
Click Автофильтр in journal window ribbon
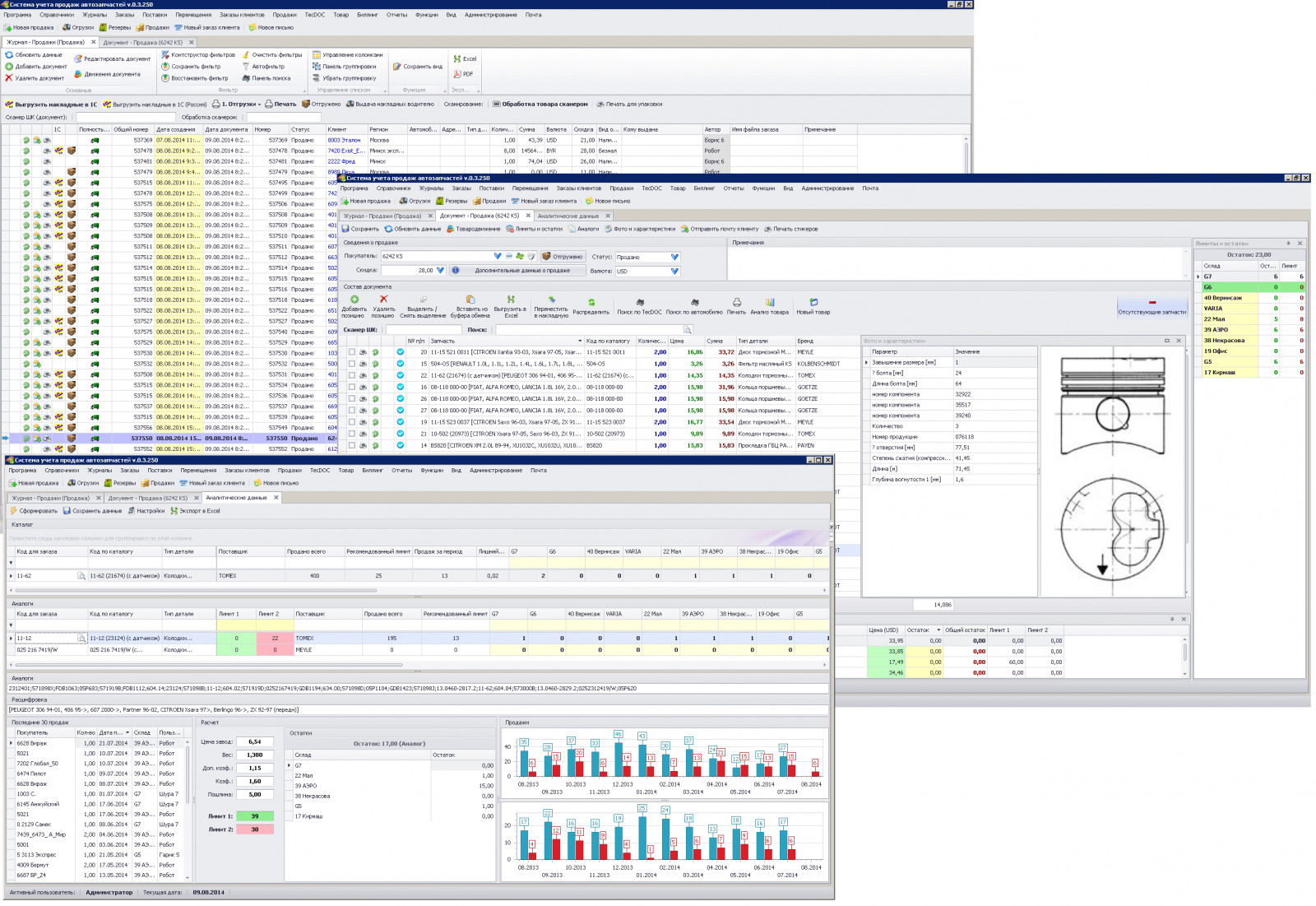coord(262,67)
